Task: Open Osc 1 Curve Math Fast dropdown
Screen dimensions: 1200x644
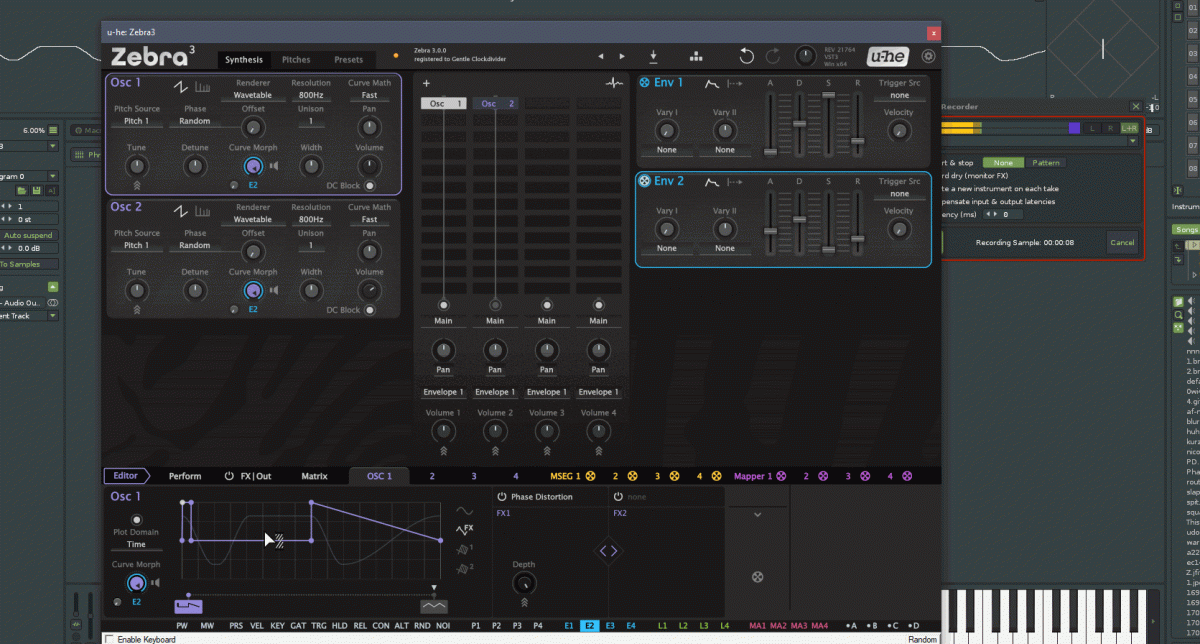Action: click(x=369, y=96)
